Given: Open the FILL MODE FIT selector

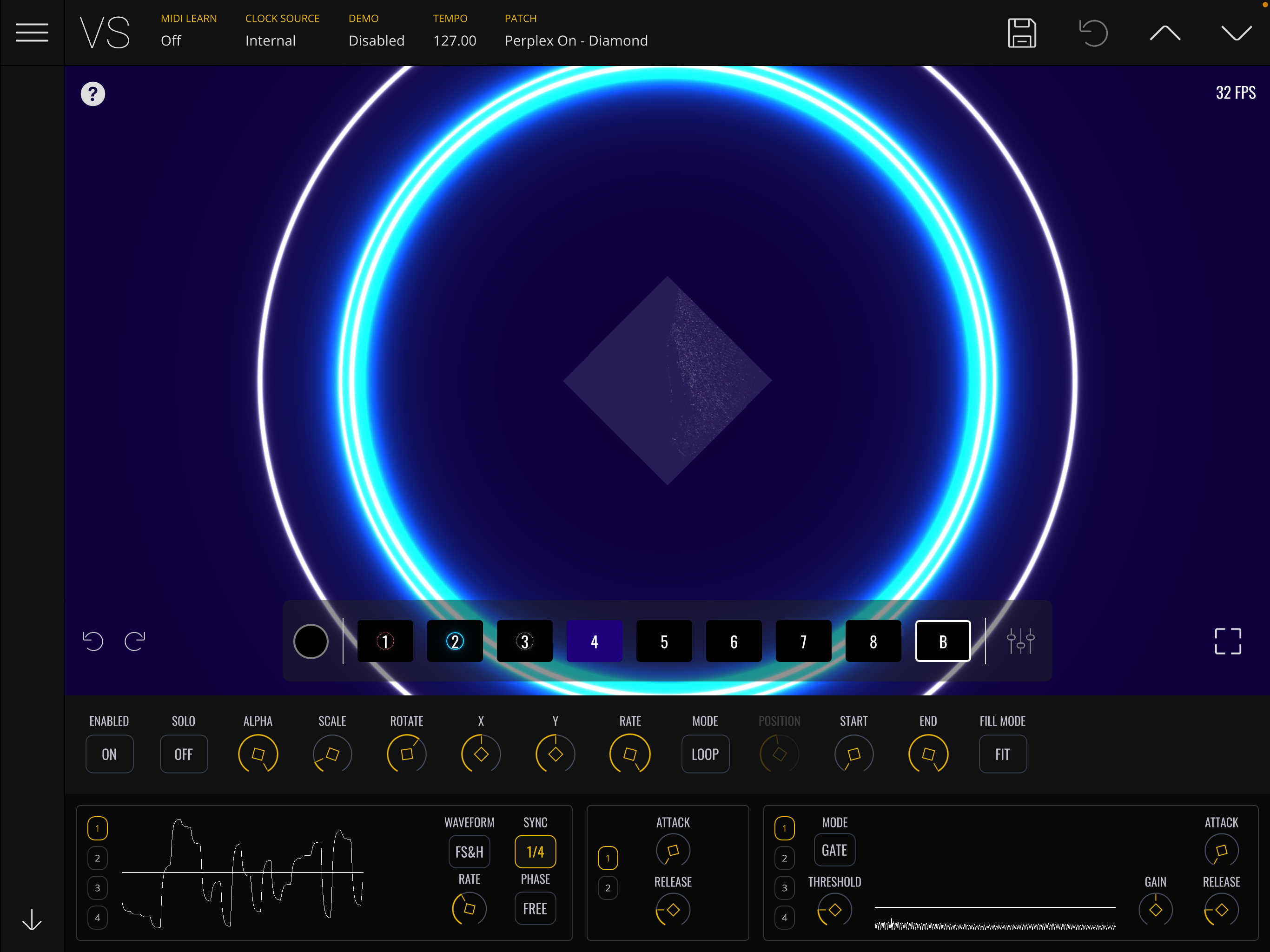Looking at the screenshot, I should click(1002, 754).
